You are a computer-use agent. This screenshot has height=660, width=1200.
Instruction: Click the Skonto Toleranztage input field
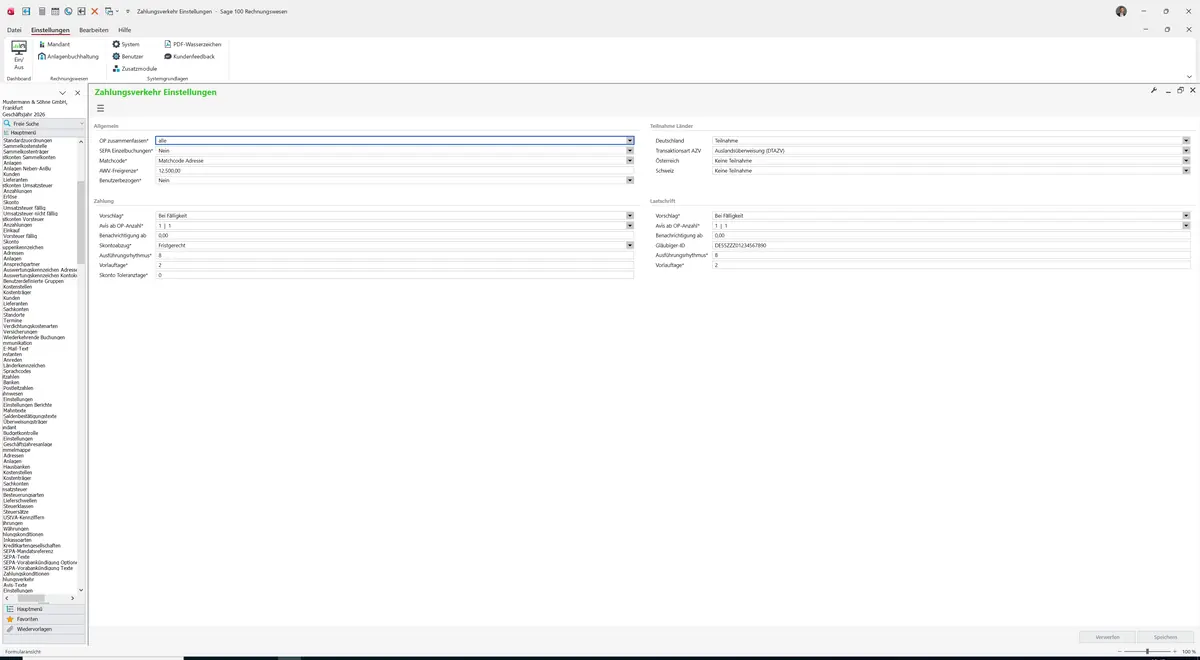(395, 274)
